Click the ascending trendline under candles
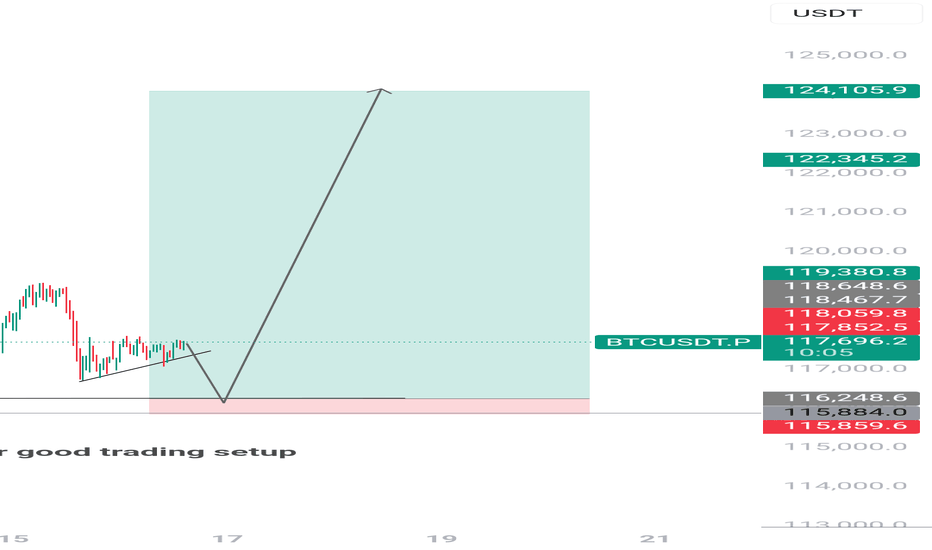932x550 pixels. [145, 366]
